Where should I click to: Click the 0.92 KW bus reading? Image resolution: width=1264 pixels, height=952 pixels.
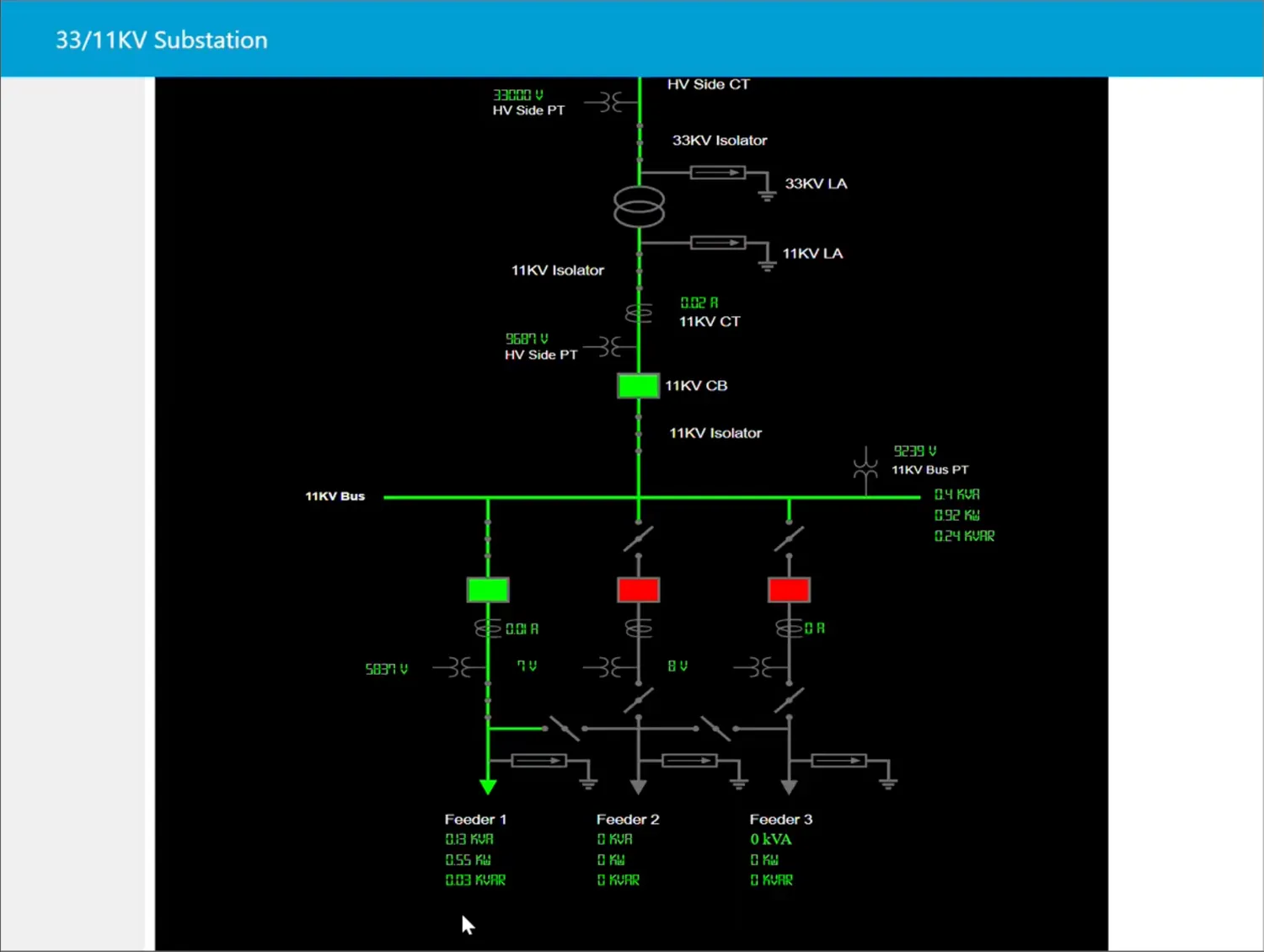click(957, 516)
